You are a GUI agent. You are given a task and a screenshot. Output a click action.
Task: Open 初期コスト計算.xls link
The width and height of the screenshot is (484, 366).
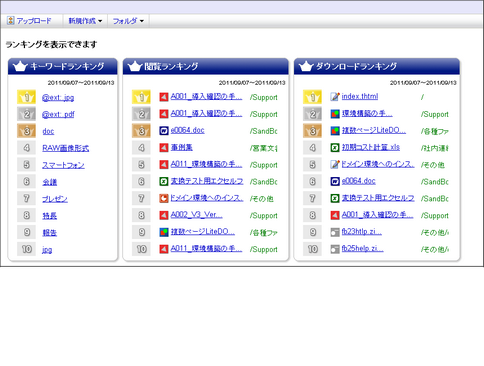click(371, 147)
